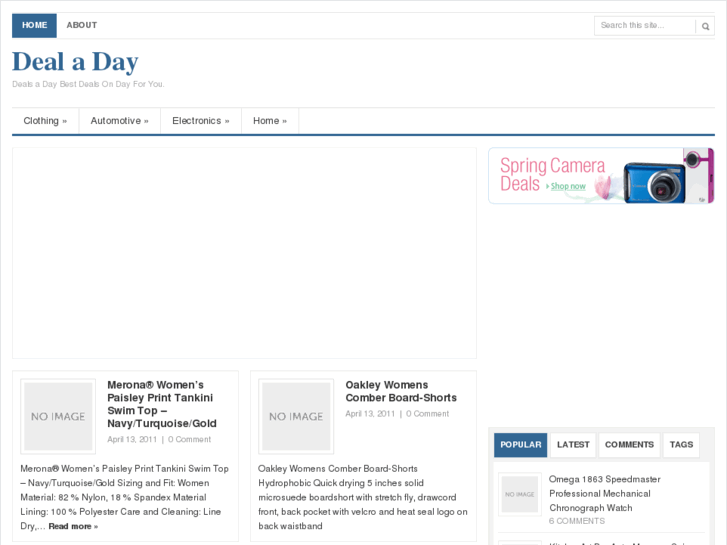
Task: Open the Spring Camera Deals banner
Action: (x=601, y=176)
